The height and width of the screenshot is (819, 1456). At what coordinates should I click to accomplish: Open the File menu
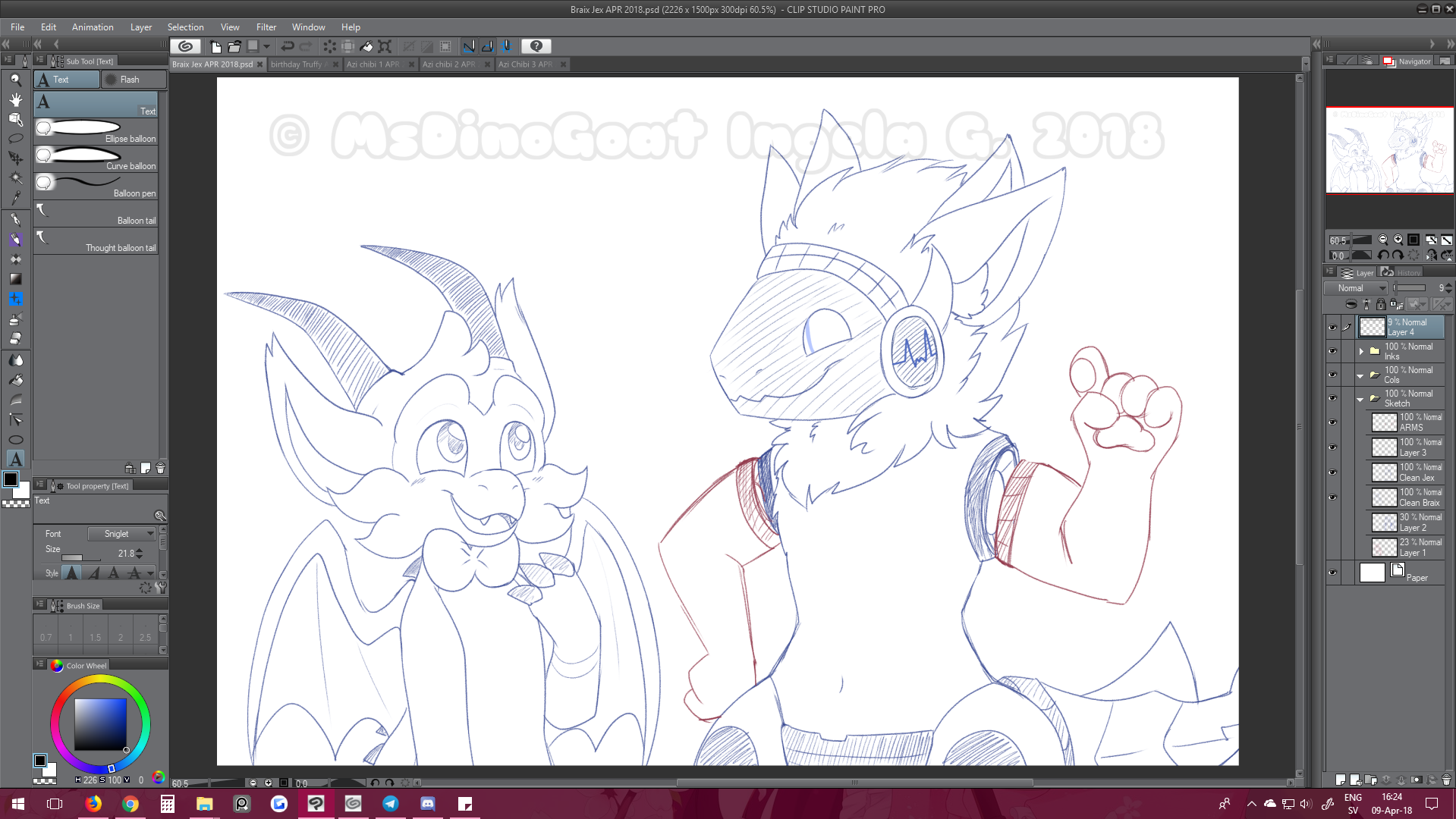click(x=17, y=27)
